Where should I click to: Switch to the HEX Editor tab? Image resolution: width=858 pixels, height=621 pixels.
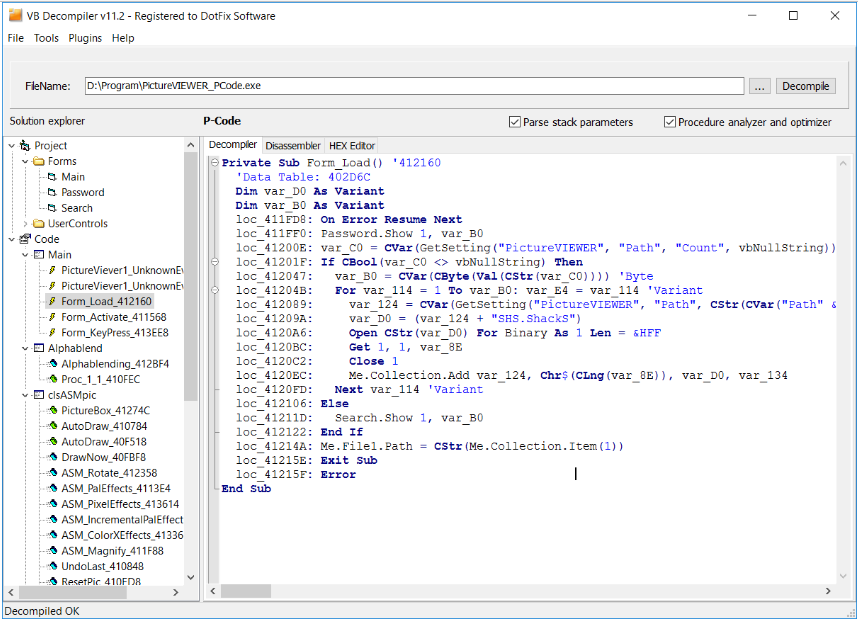(352, 145)
